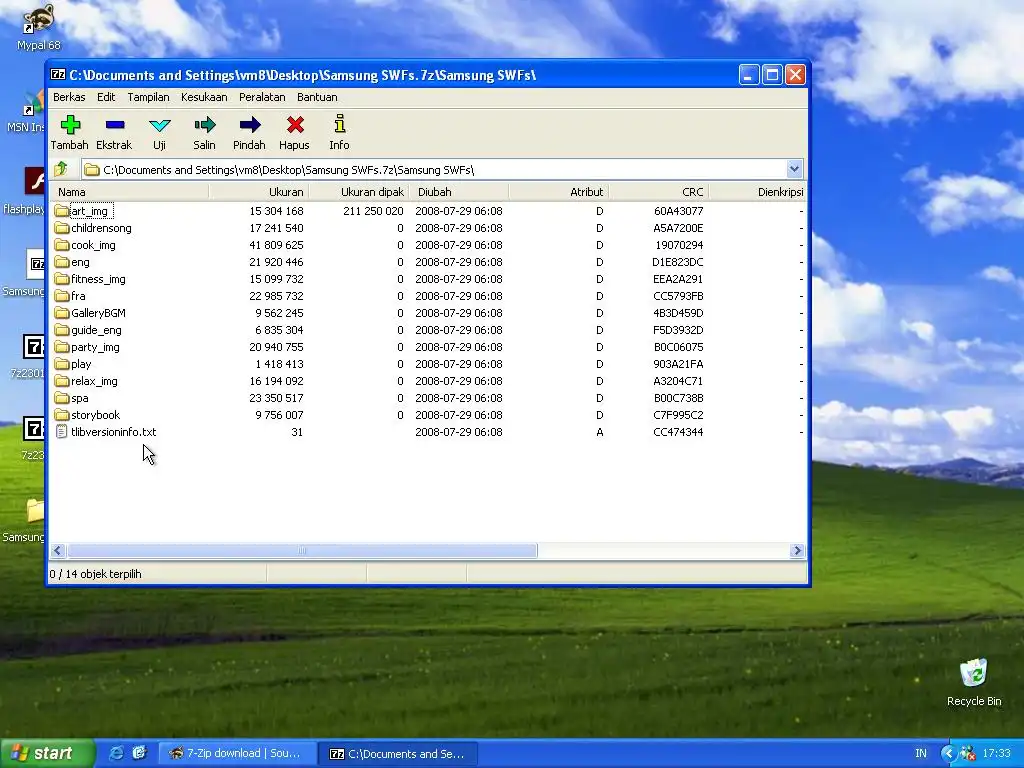This screenshot has width=1024, height=768.
Task: Click the 17:33 clock in tray
Action: pyautogui.click(x=996, y=754)
